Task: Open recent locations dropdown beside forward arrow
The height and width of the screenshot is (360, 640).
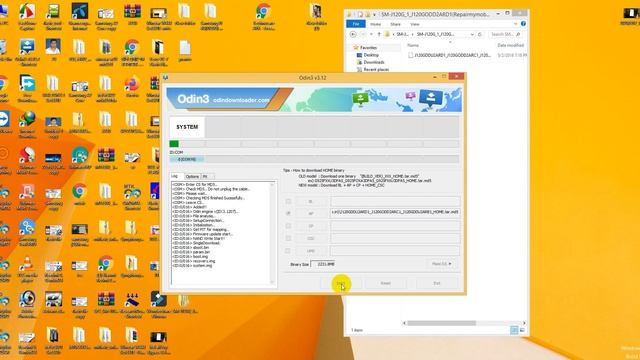Action: point(371,34)
